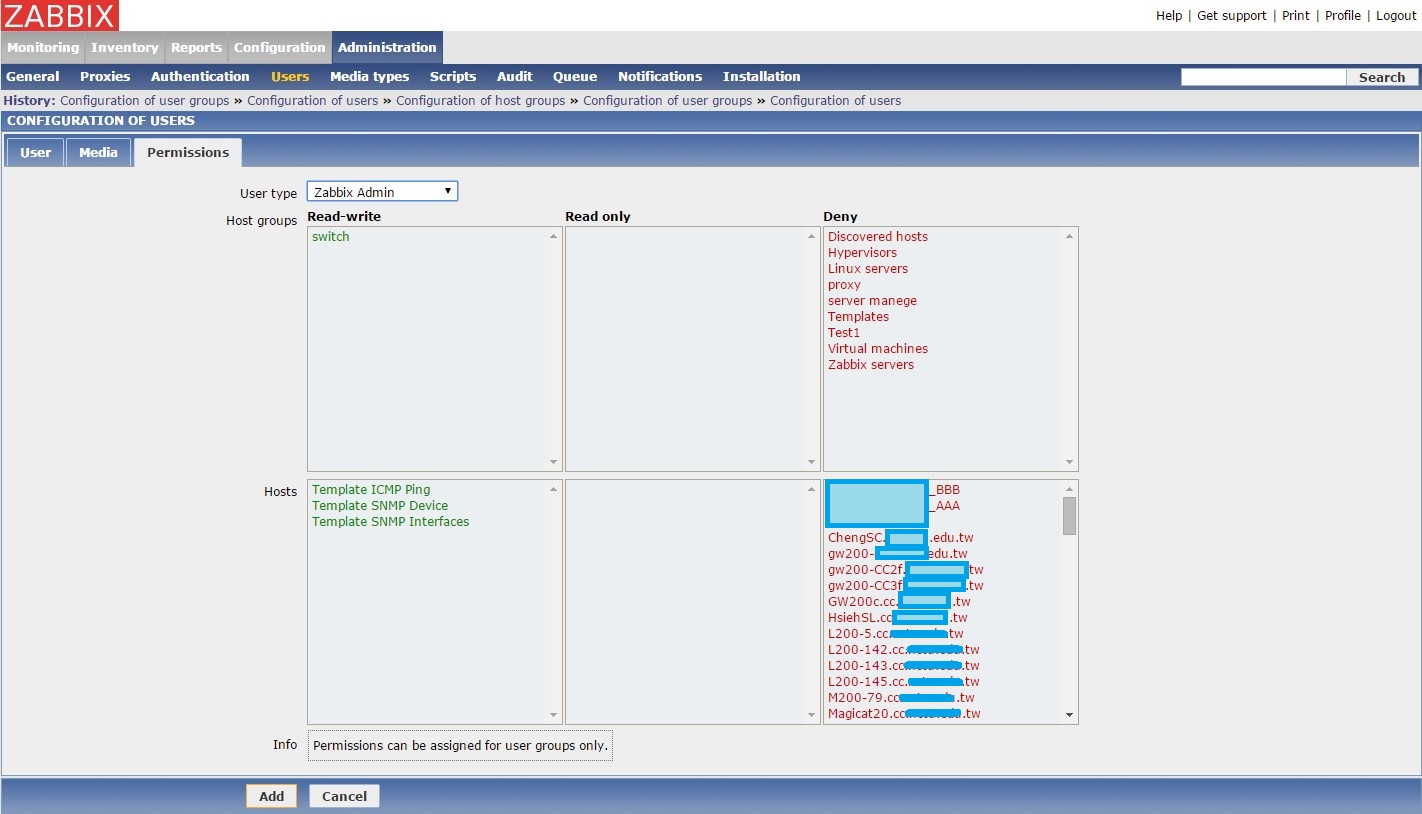Open the Profile link
This screenshot has height=814, width=1422.
click(1342, 15)
